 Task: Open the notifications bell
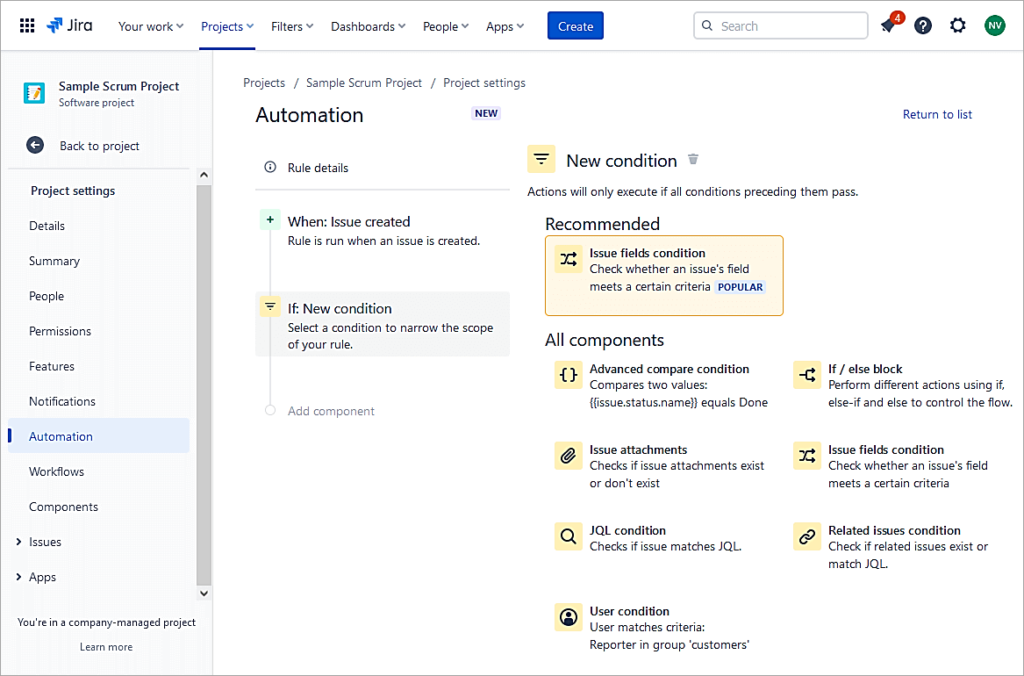click(888, 25)
